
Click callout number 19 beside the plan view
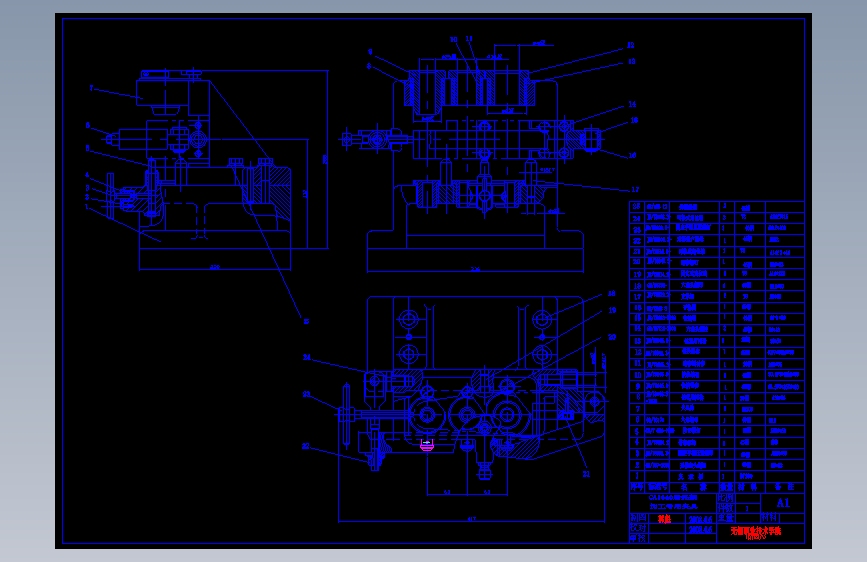point(612,310)
